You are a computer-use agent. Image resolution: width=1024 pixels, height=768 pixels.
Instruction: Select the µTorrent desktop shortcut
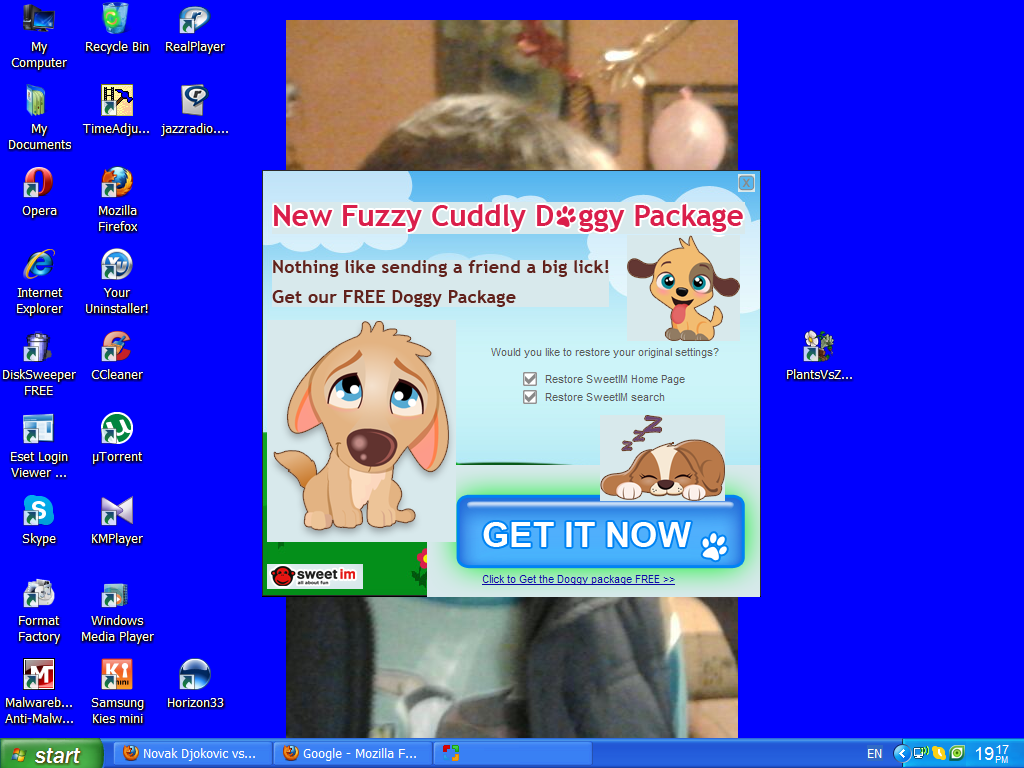tap(116, 438)
